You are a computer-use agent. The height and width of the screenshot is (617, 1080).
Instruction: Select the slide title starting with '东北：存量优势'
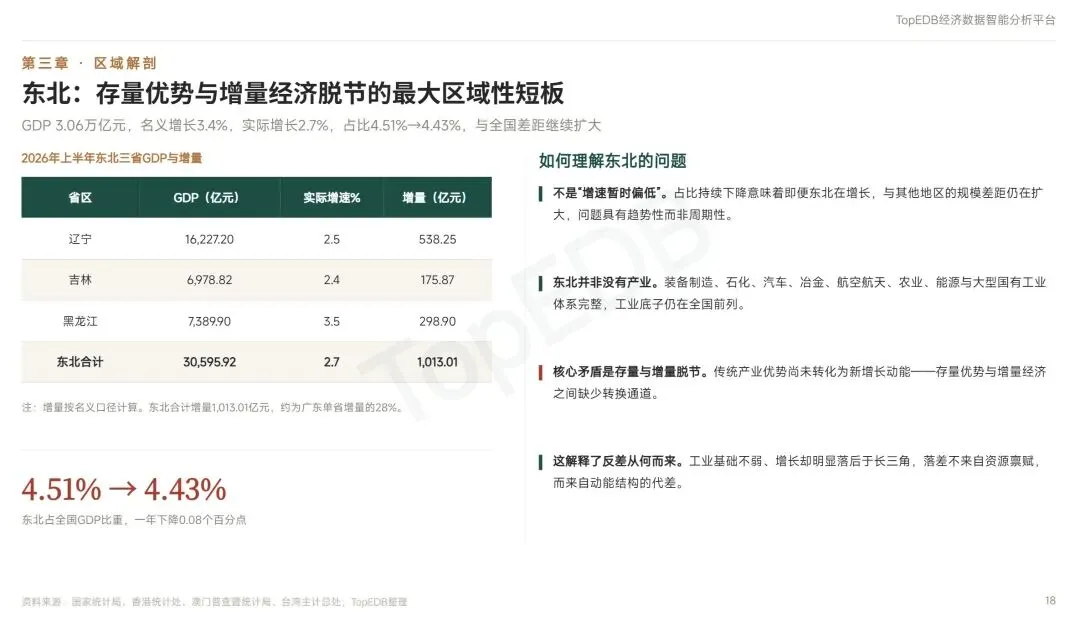click(x=293, y=94)
